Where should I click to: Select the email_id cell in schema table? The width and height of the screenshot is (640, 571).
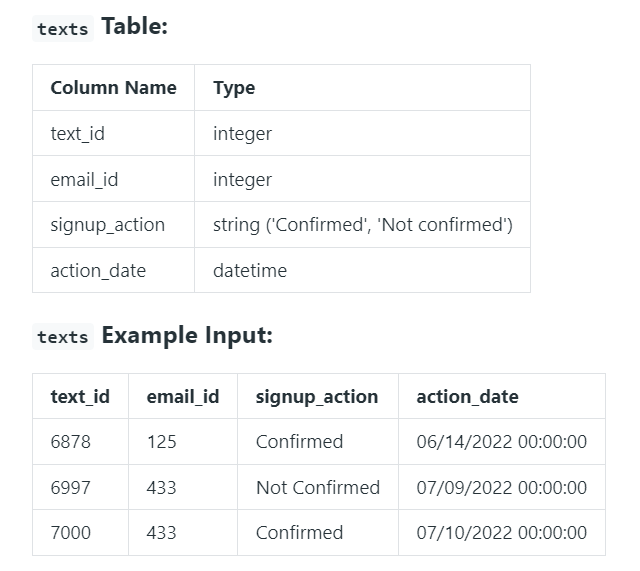(x=113, y=179)
